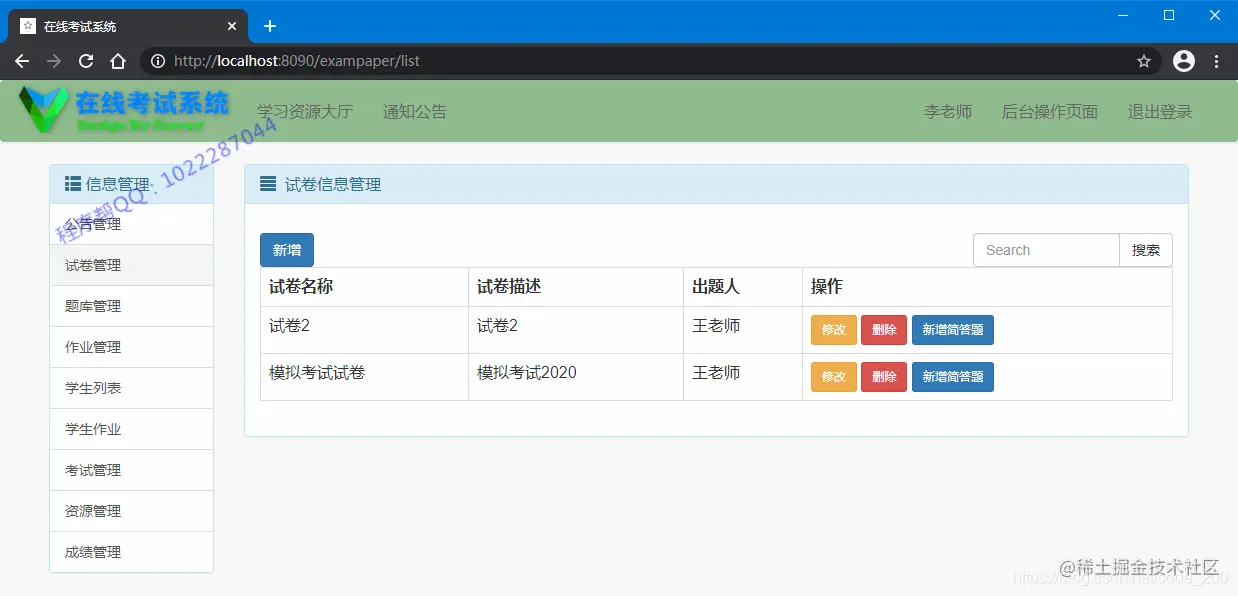Image resolution: width=1238 pixels, height=596 pixels.
Task: Click 退出登录 to log out
Action: tap(1159, 111)
